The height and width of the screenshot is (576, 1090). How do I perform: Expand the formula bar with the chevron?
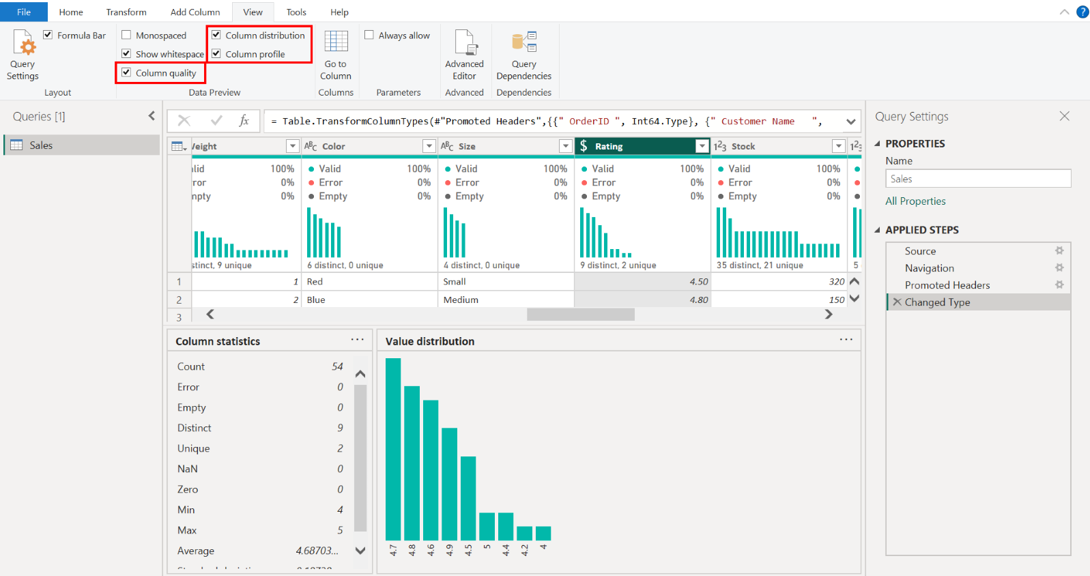pyautogui.click(x=850, y=121)
